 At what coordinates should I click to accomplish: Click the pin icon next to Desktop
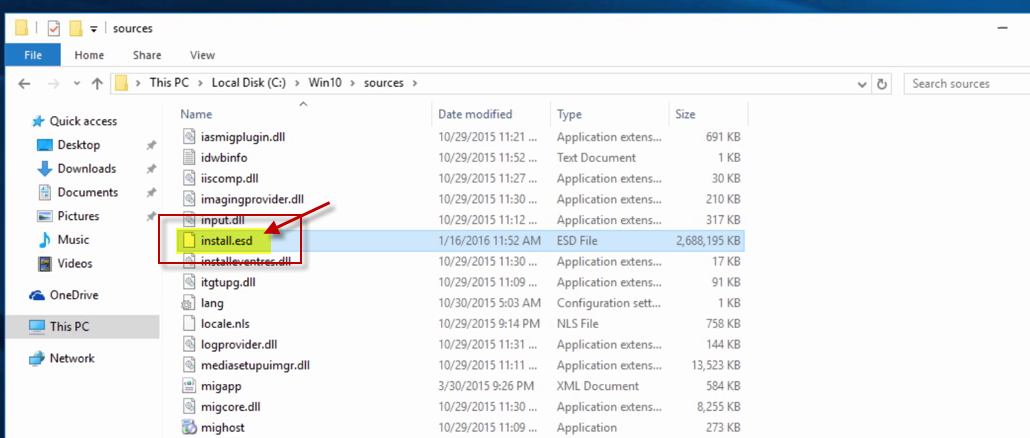pos(151,145)
